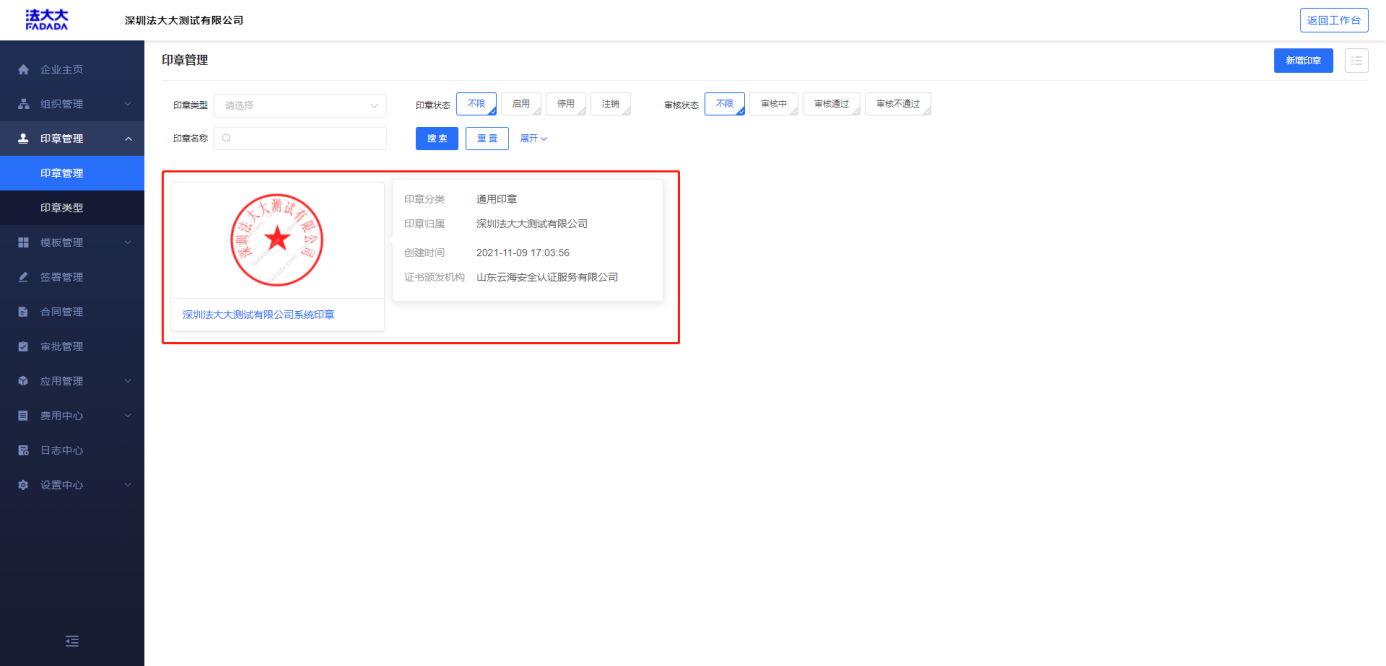Click the template grid icon beside 模板管理
Viewport: 1386px width, 666px height.
pos(24,243)
